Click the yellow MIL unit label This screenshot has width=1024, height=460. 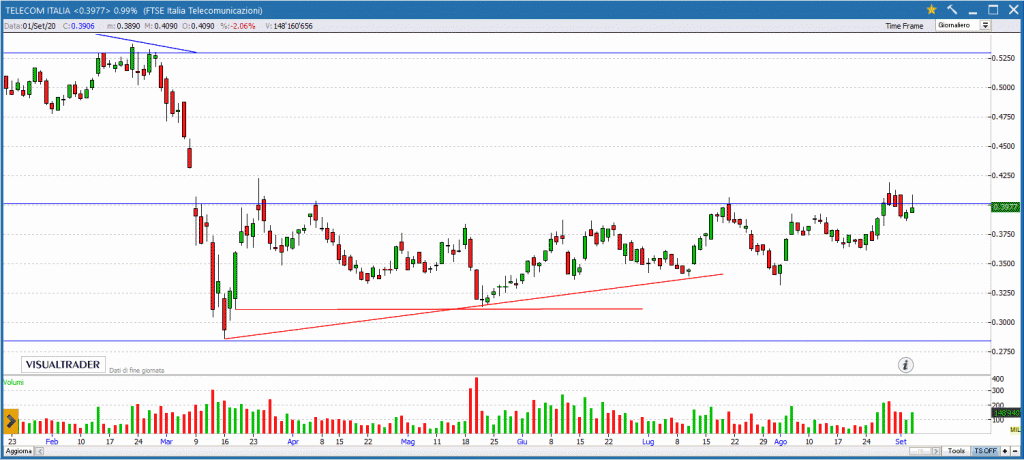pyautogui.click(x=1014, y=429)
